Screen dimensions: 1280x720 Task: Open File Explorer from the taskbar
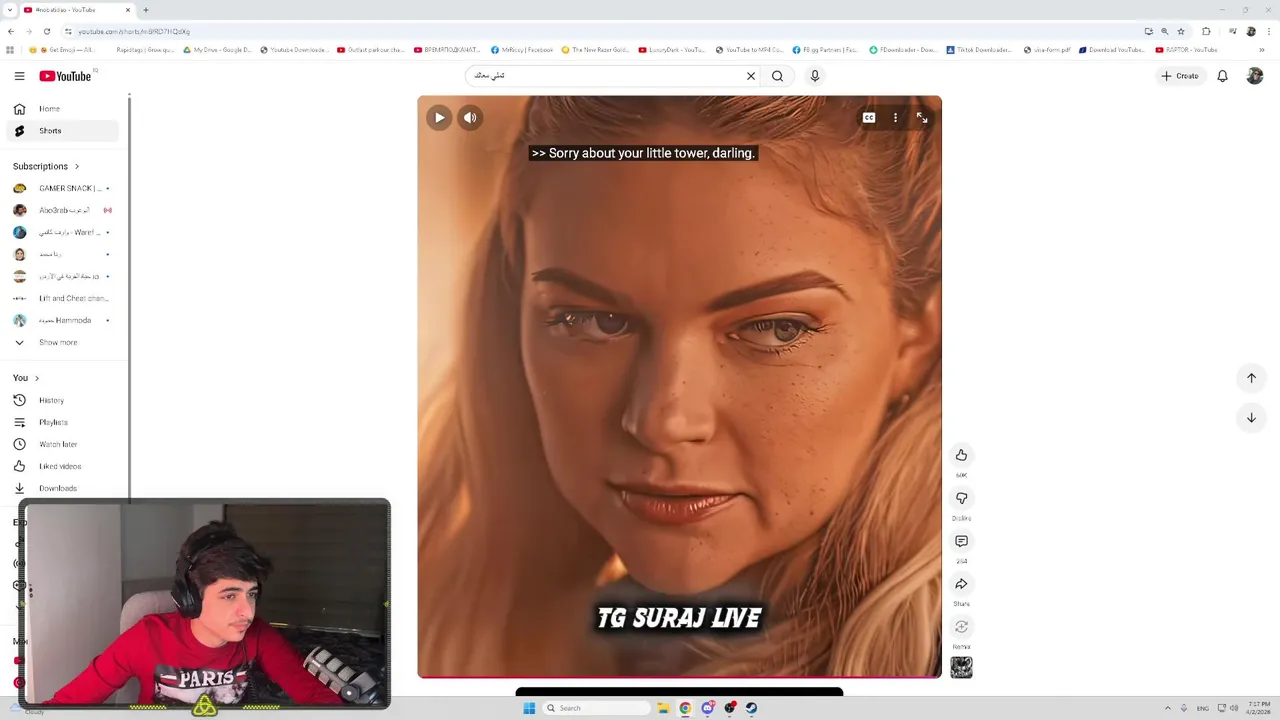point(663,708)
